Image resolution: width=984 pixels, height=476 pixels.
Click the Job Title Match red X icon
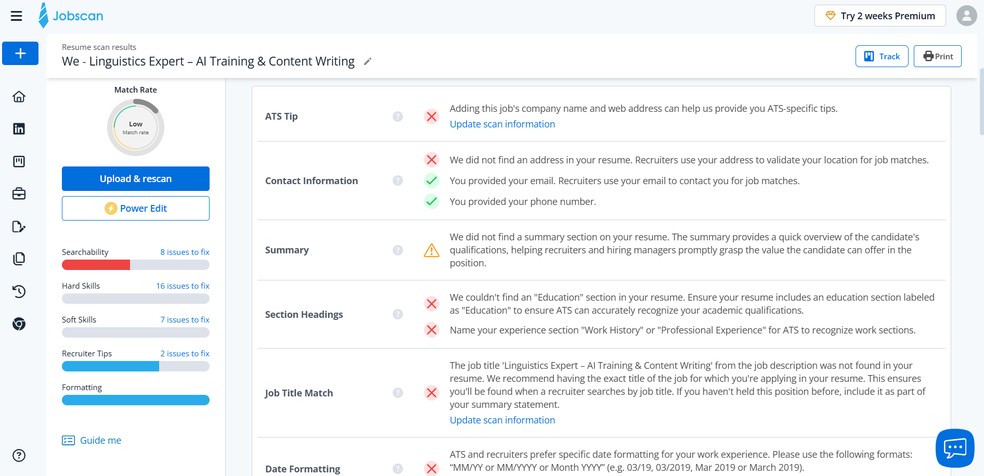click(x=431, y=393)
